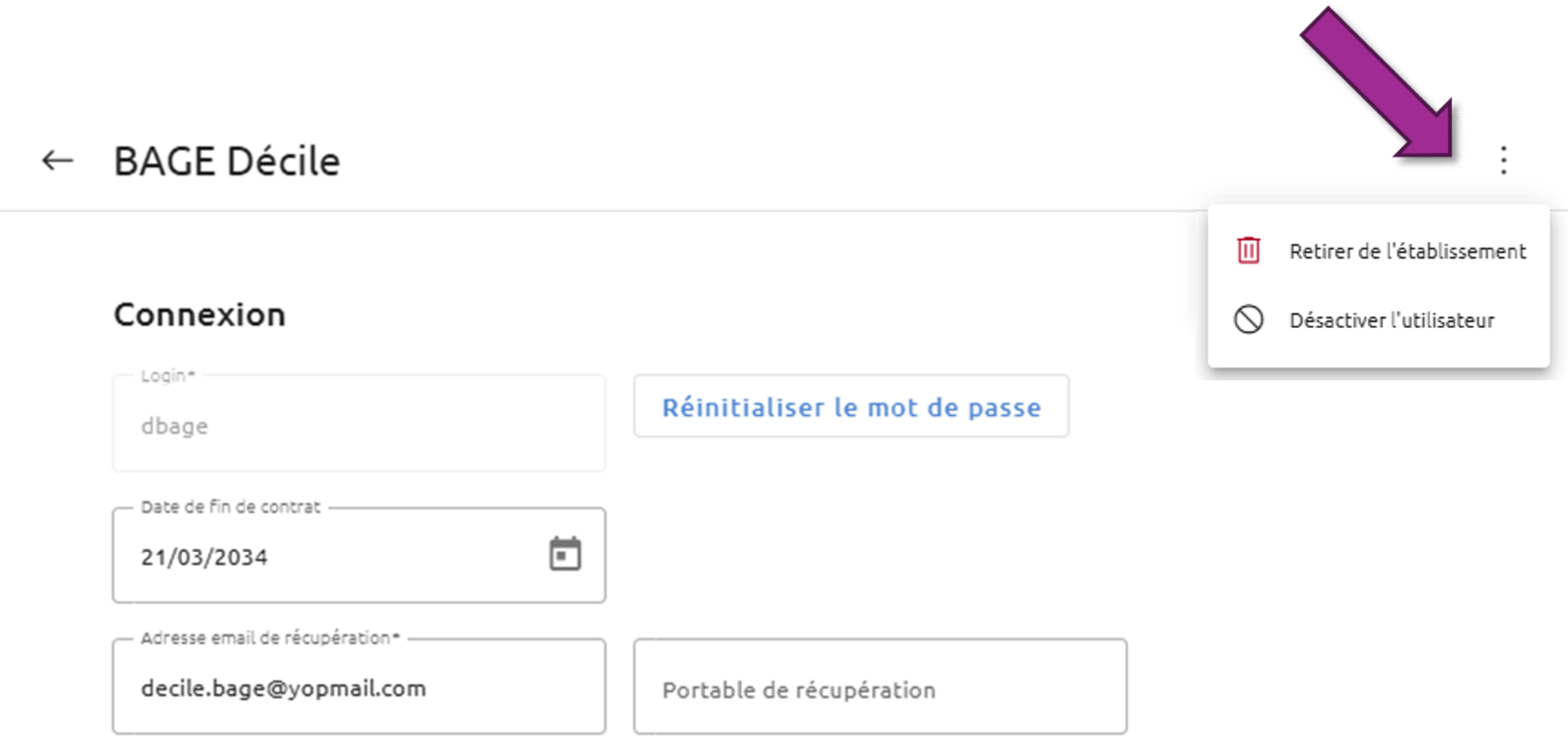Click 'Adresse email de récupération*' label
Image resolution: width=1568 pixels, height=752 pixels.
[x=271, y=638]
